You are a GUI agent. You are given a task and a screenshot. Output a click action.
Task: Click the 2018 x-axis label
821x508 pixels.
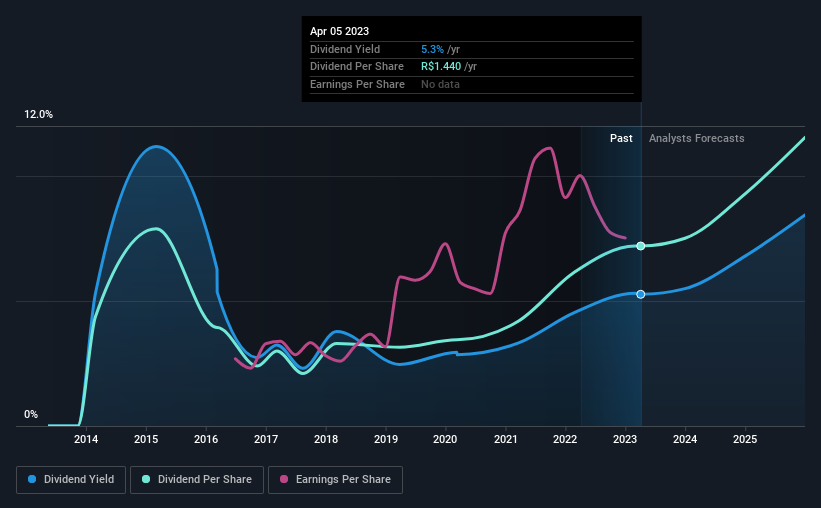coord(326,439)
